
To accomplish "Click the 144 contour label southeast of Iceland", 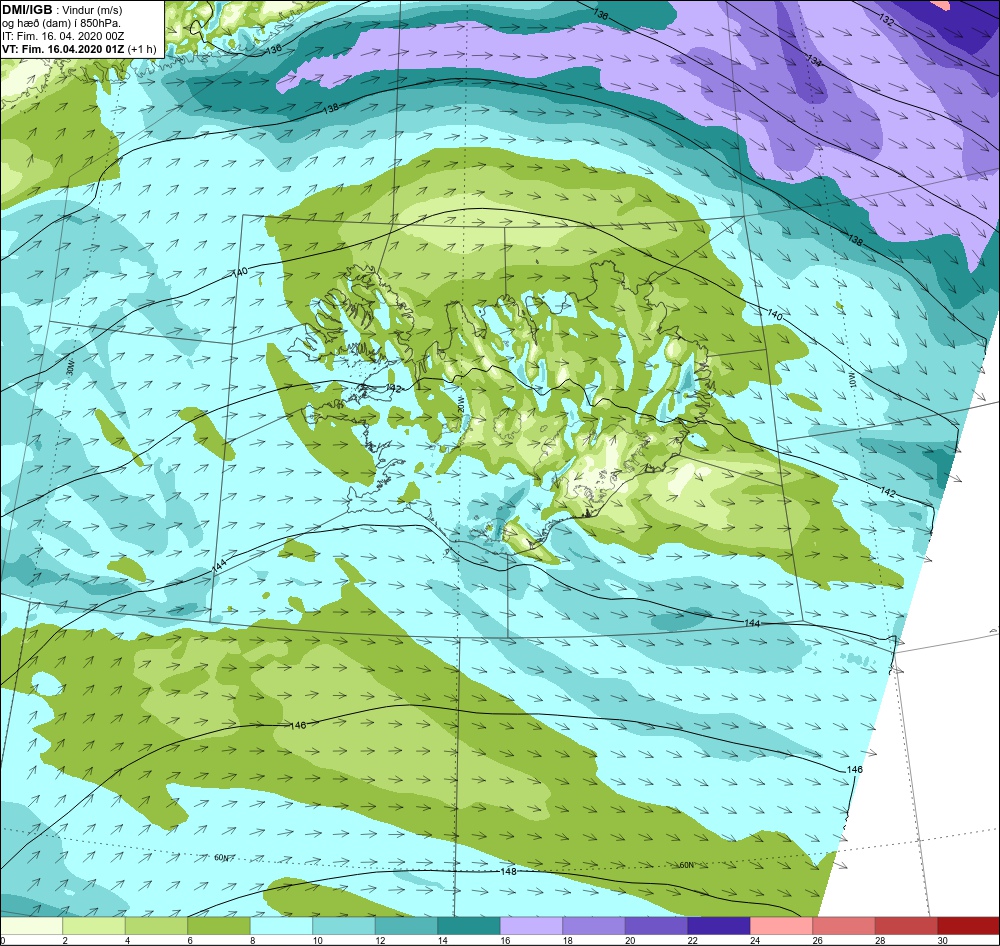I will pos(753,623).
